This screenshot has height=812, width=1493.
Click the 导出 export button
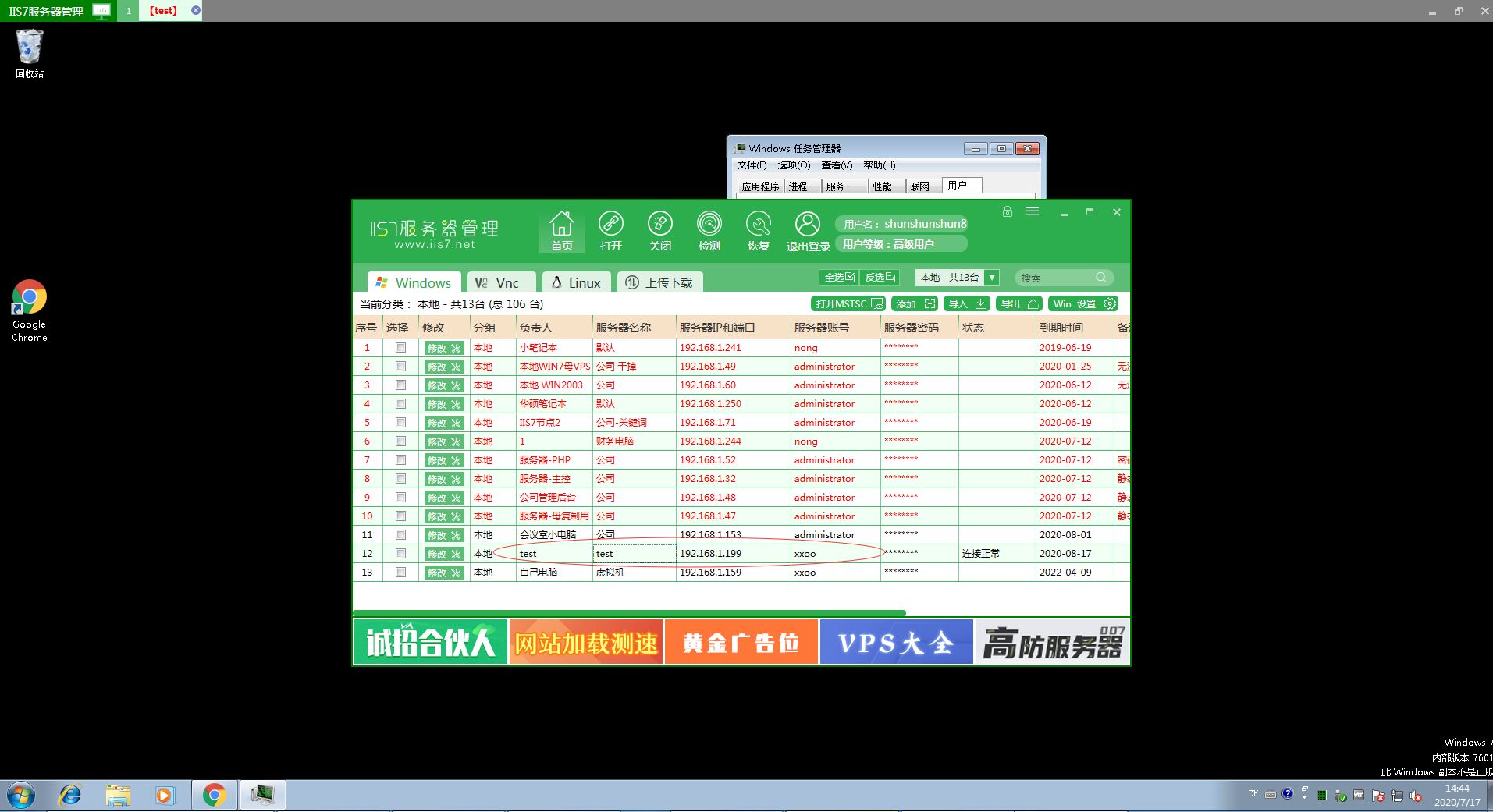1019,303
